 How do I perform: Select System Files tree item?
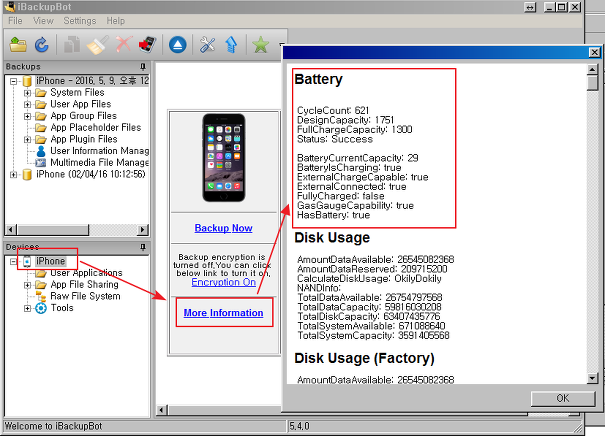click(x=77, y=93)
